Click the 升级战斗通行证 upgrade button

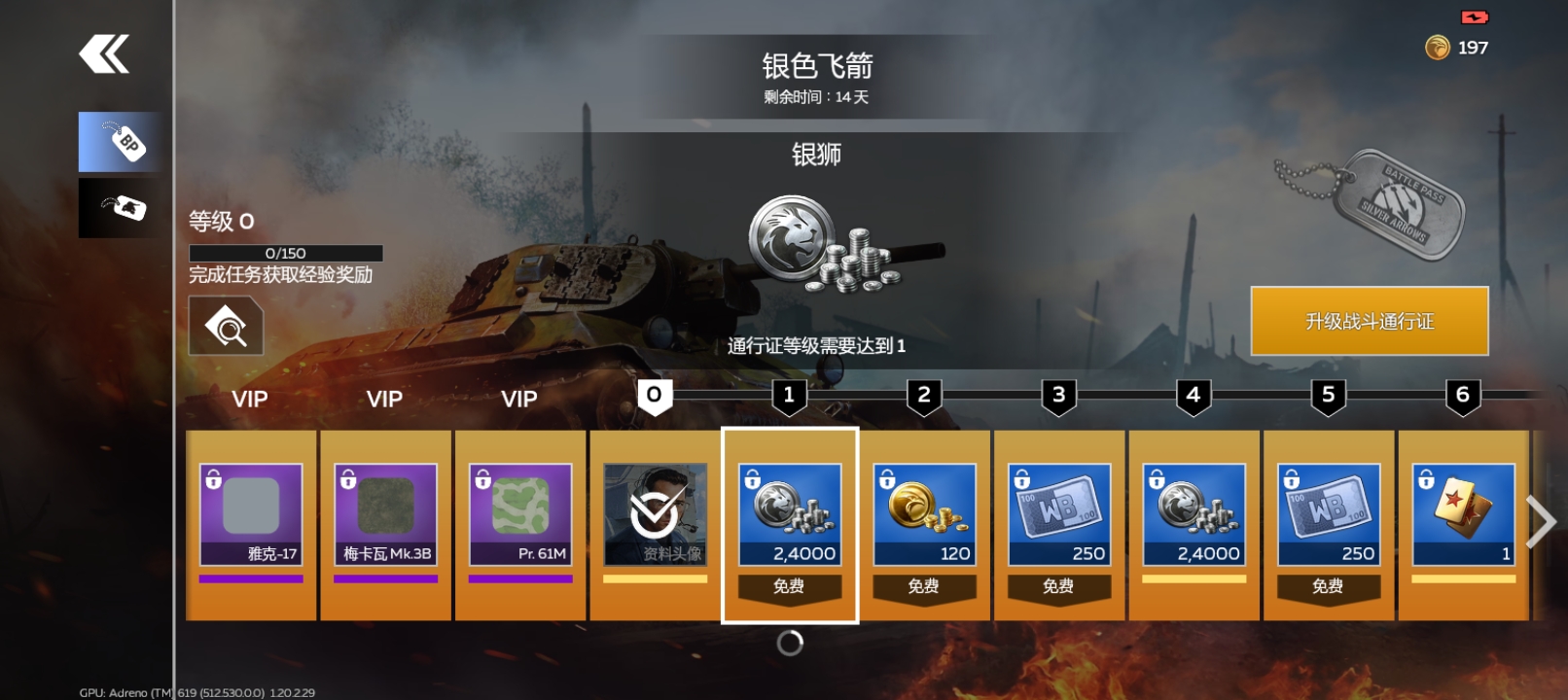(1370, 321)
